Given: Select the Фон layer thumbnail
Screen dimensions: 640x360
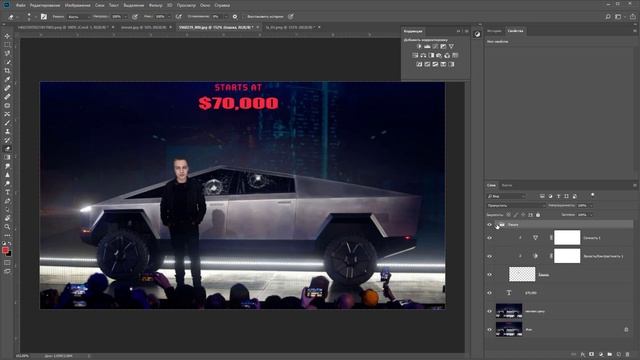Looking at the screenshot, I should 509,329.
